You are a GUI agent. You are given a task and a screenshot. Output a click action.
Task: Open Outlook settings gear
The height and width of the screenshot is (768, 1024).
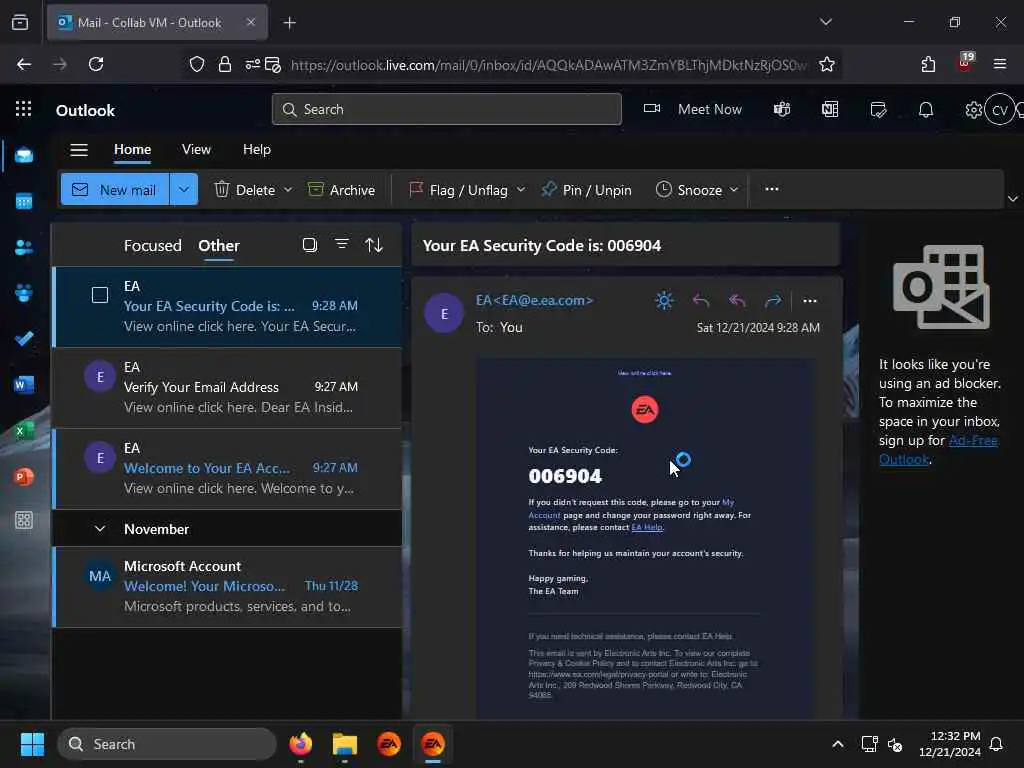[973, 110]
